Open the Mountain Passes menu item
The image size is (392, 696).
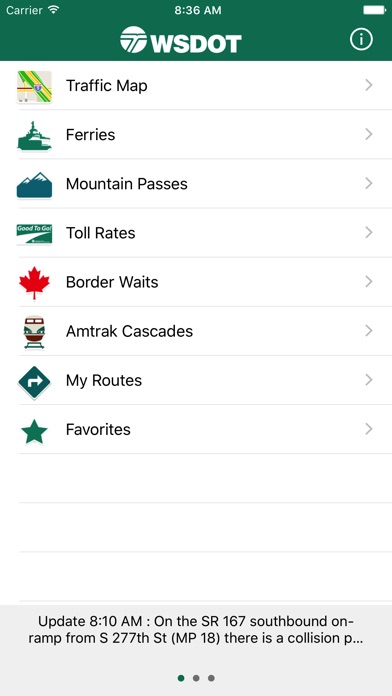[x=205, y=184]
